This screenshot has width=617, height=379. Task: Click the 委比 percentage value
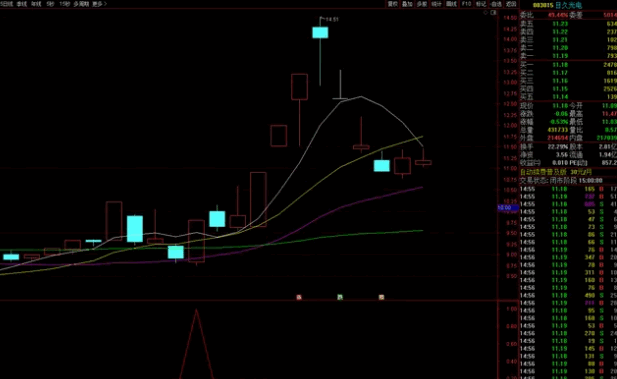(558, 15)
